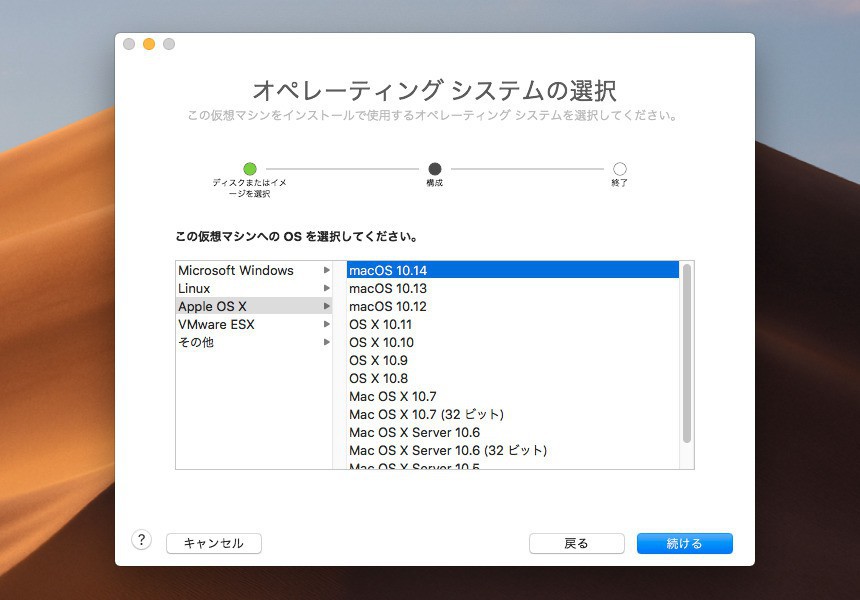Expand the その他 category arrow

point(326,343)
